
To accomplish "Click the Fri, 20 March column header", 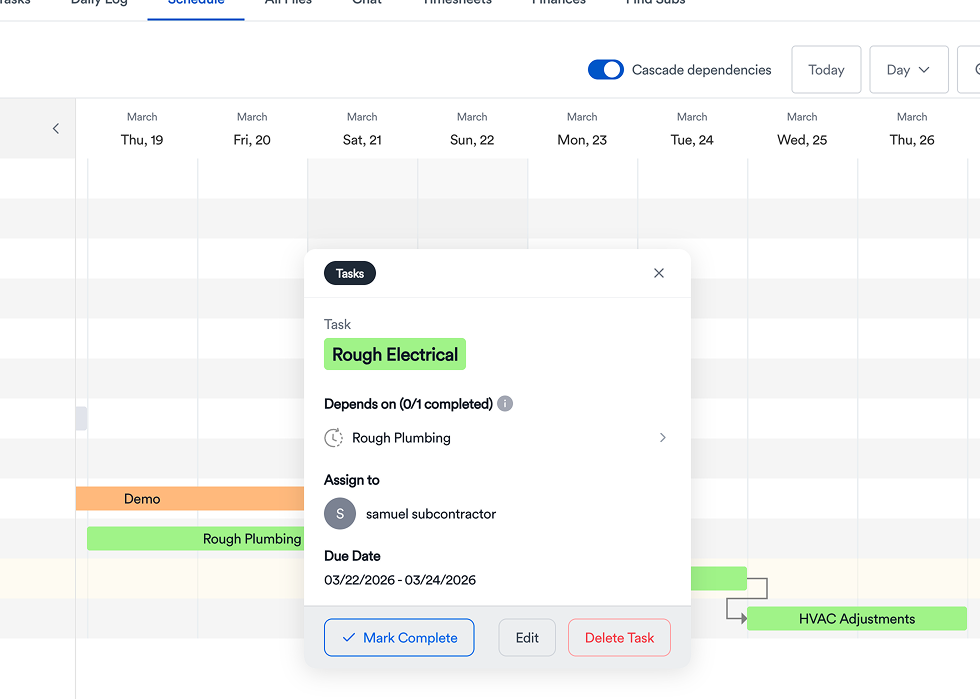I will coord(252,128).
